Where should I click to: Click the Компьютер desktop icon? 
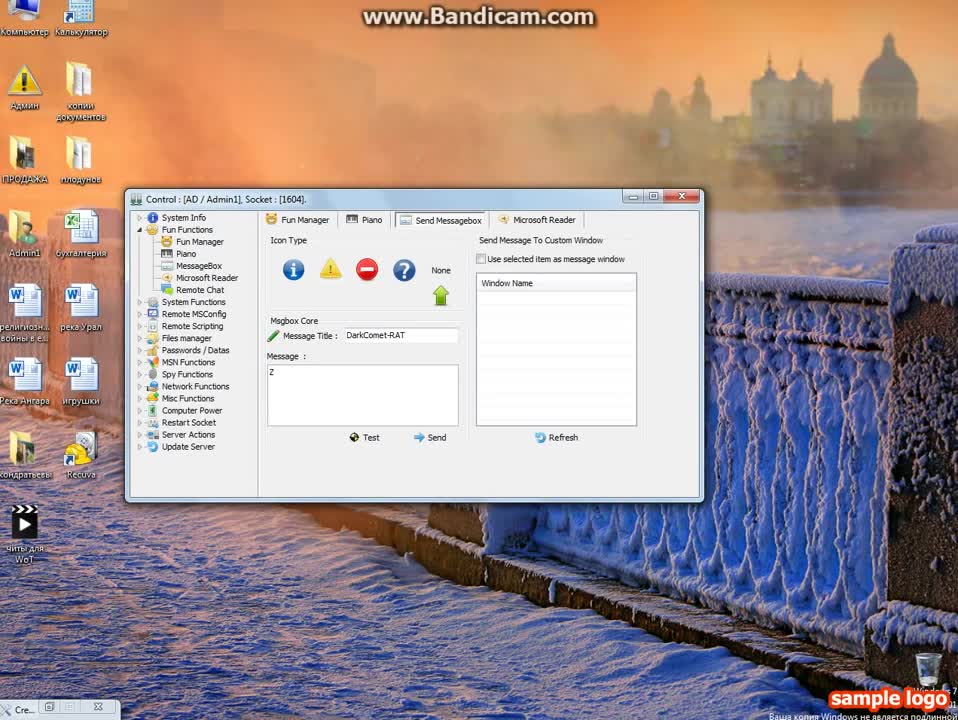(24, 19)
